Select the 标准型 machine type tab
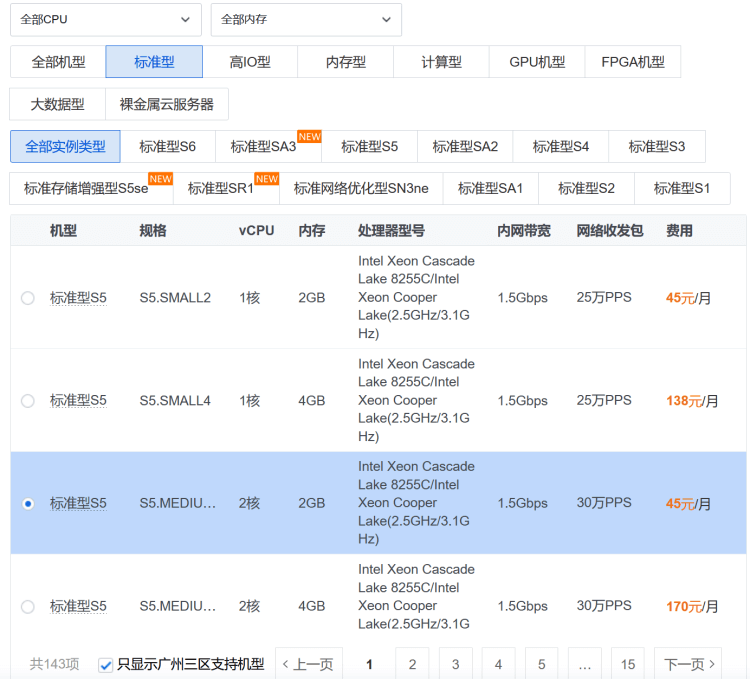 coord(154,62)
